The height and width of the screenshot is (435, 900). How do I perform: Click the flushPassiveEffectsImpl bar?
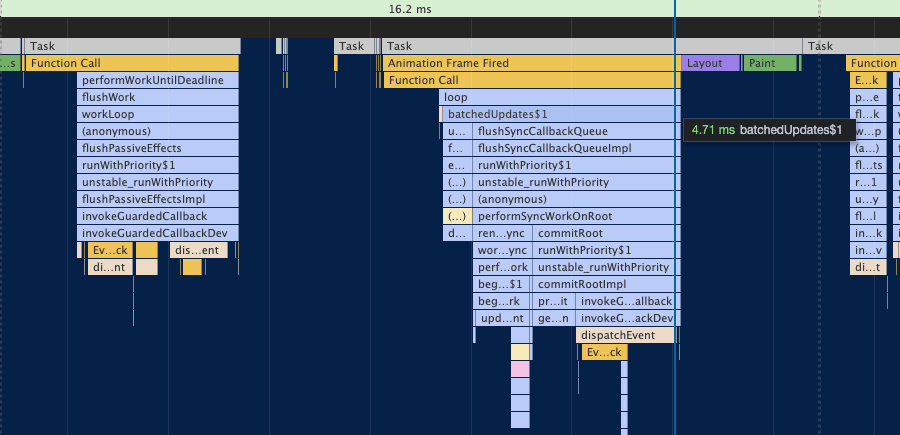pyautogui.click(x=158, y=199)
